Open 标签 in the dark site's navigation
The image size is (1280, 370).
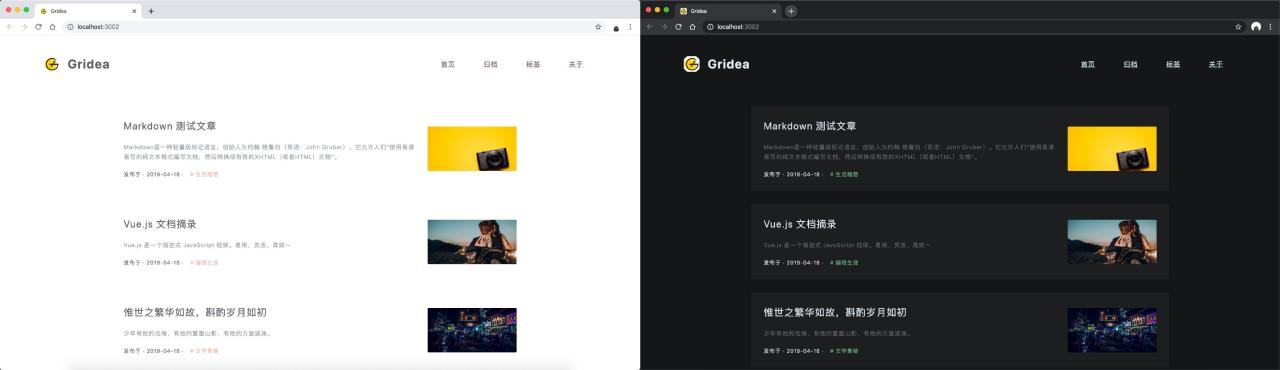(x=1173, y=64)
